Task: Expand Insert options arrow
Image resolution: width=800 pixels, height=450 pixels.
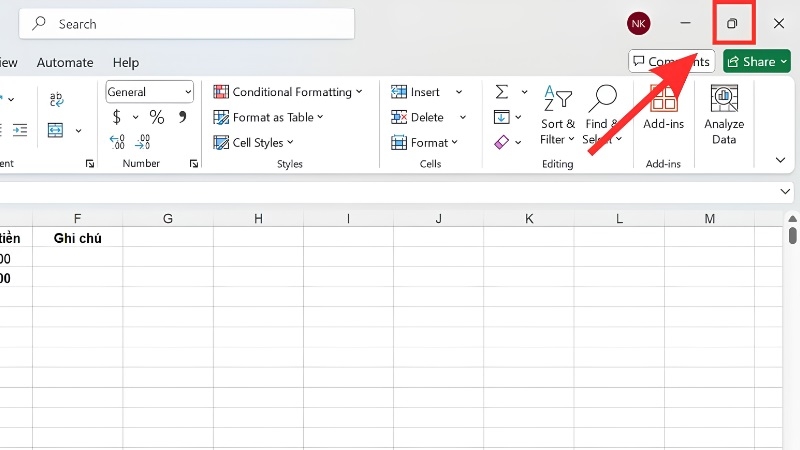Action: pos(459,92)
